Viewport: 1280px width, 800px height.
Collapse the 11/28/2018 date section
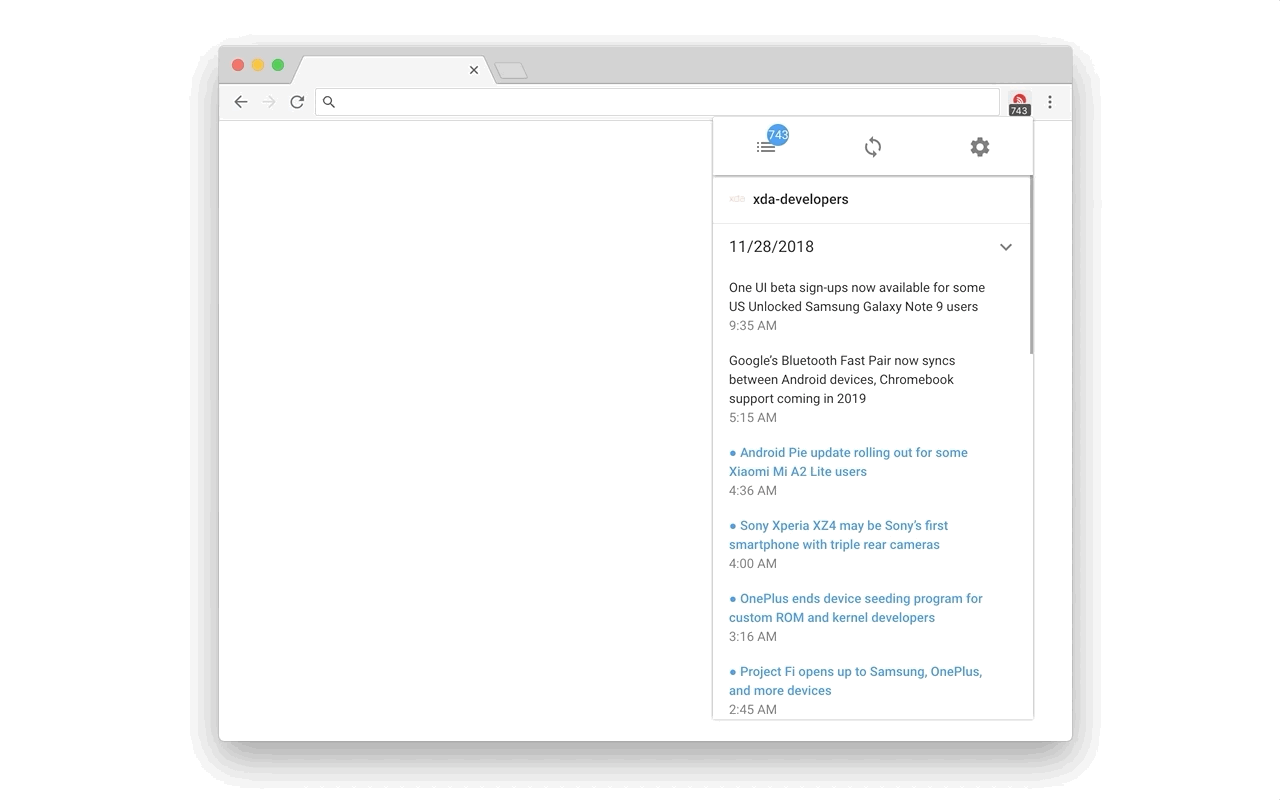pos(1006,247)
